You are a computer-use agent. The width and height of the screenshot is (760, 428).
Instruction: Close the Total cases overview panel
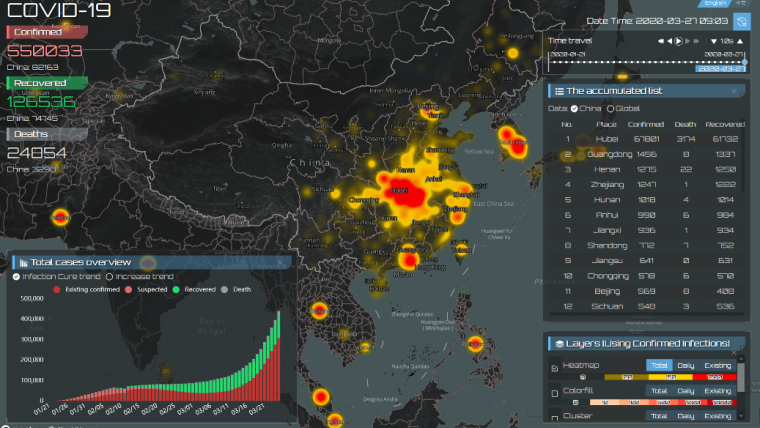(x=280, y=263)
